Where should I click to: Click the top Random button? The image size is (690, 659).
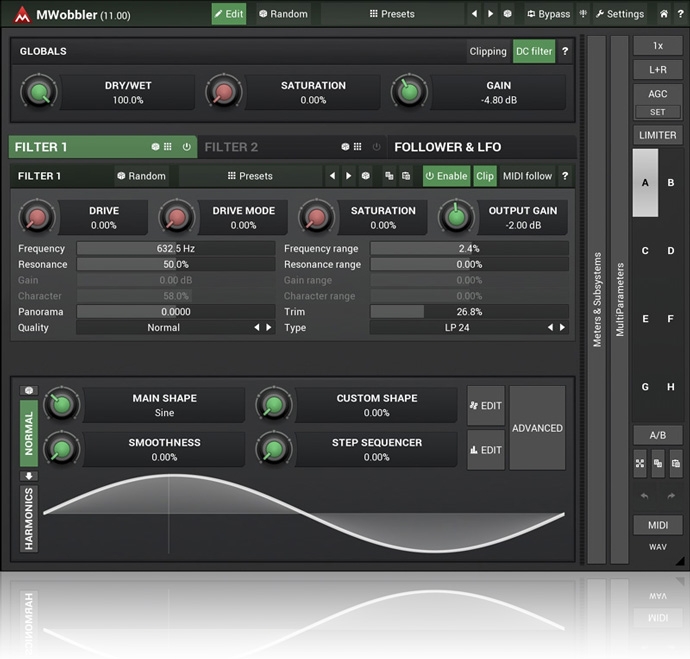(x=282, y=14)
